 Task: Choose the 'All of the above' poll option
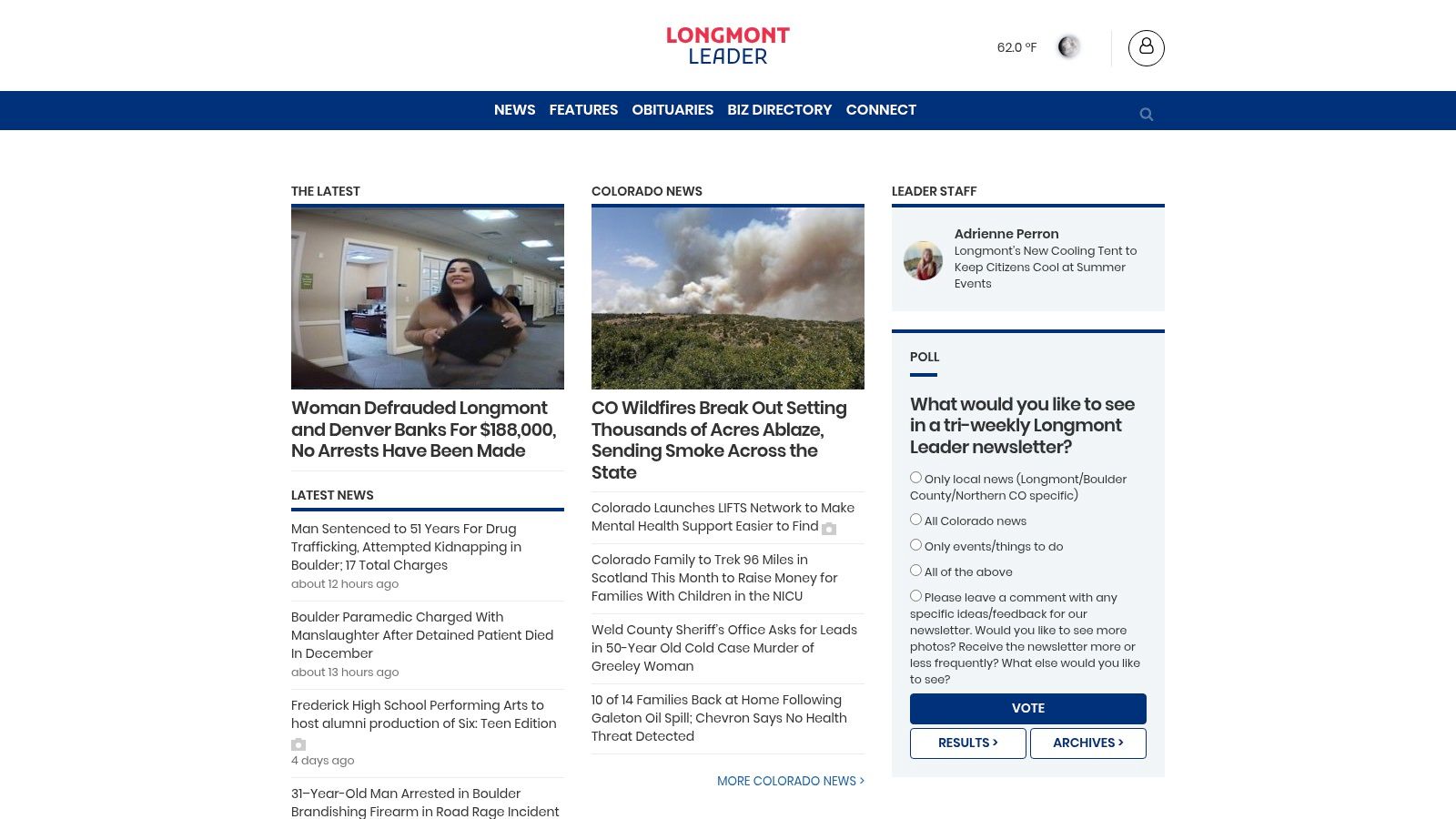click(x=915, y=571)
